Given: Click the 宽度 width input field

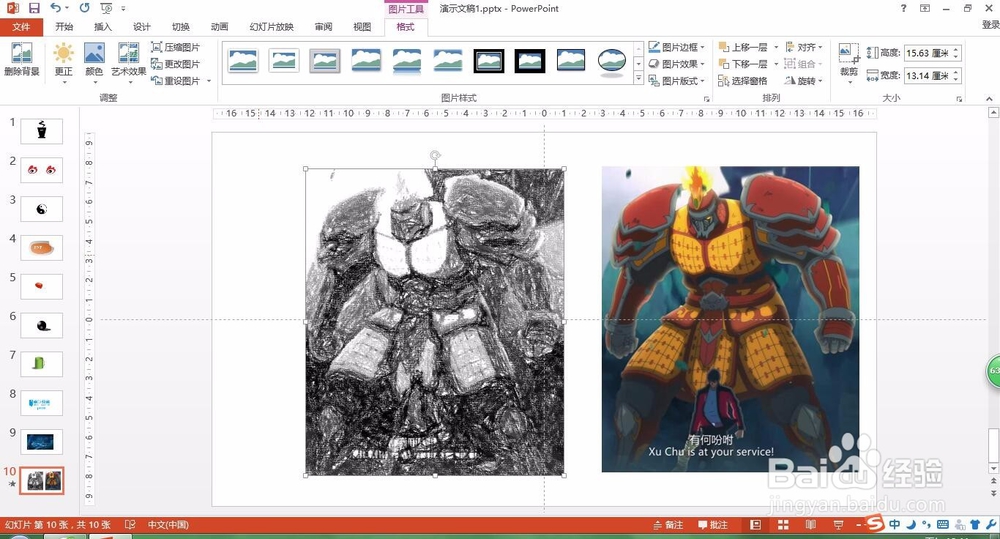Looking at the screenshot, I should [928, 75].
